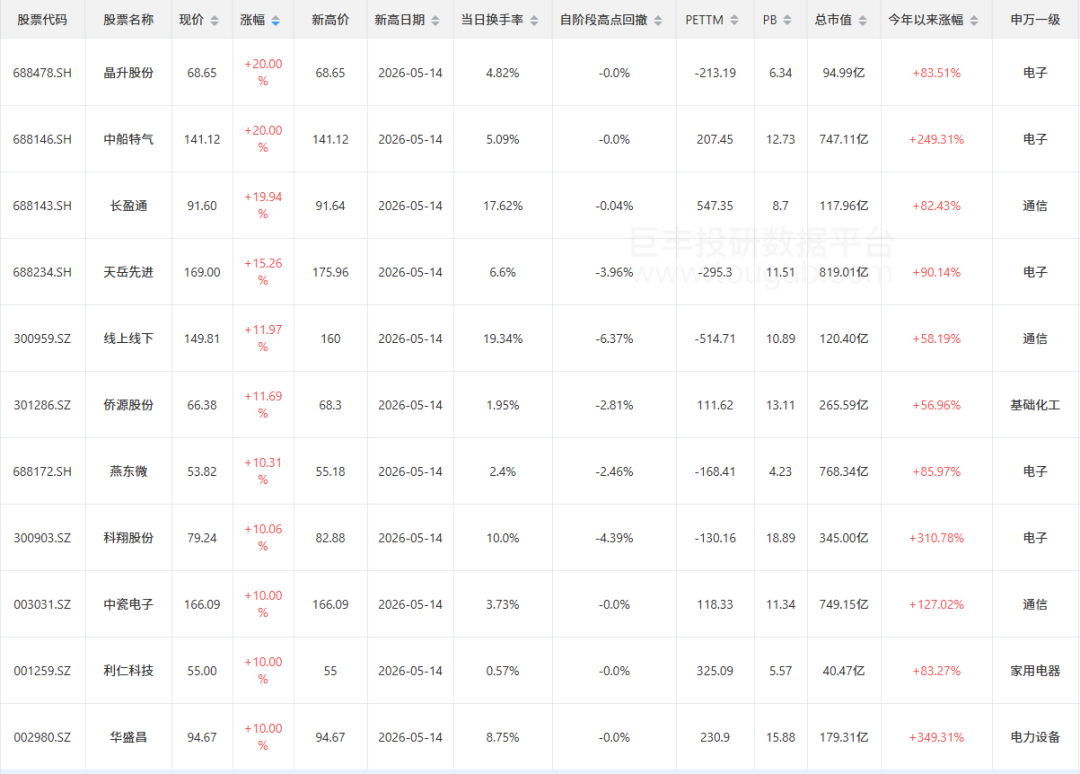Sort by 自阶段高点回撤 column arrows
This screenshot has height=774, width=1080.
658,21
